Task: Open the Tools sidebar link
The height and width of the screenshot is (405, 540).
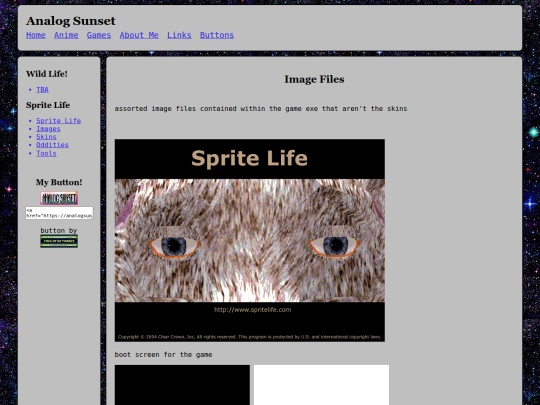Action: point(46,153)
